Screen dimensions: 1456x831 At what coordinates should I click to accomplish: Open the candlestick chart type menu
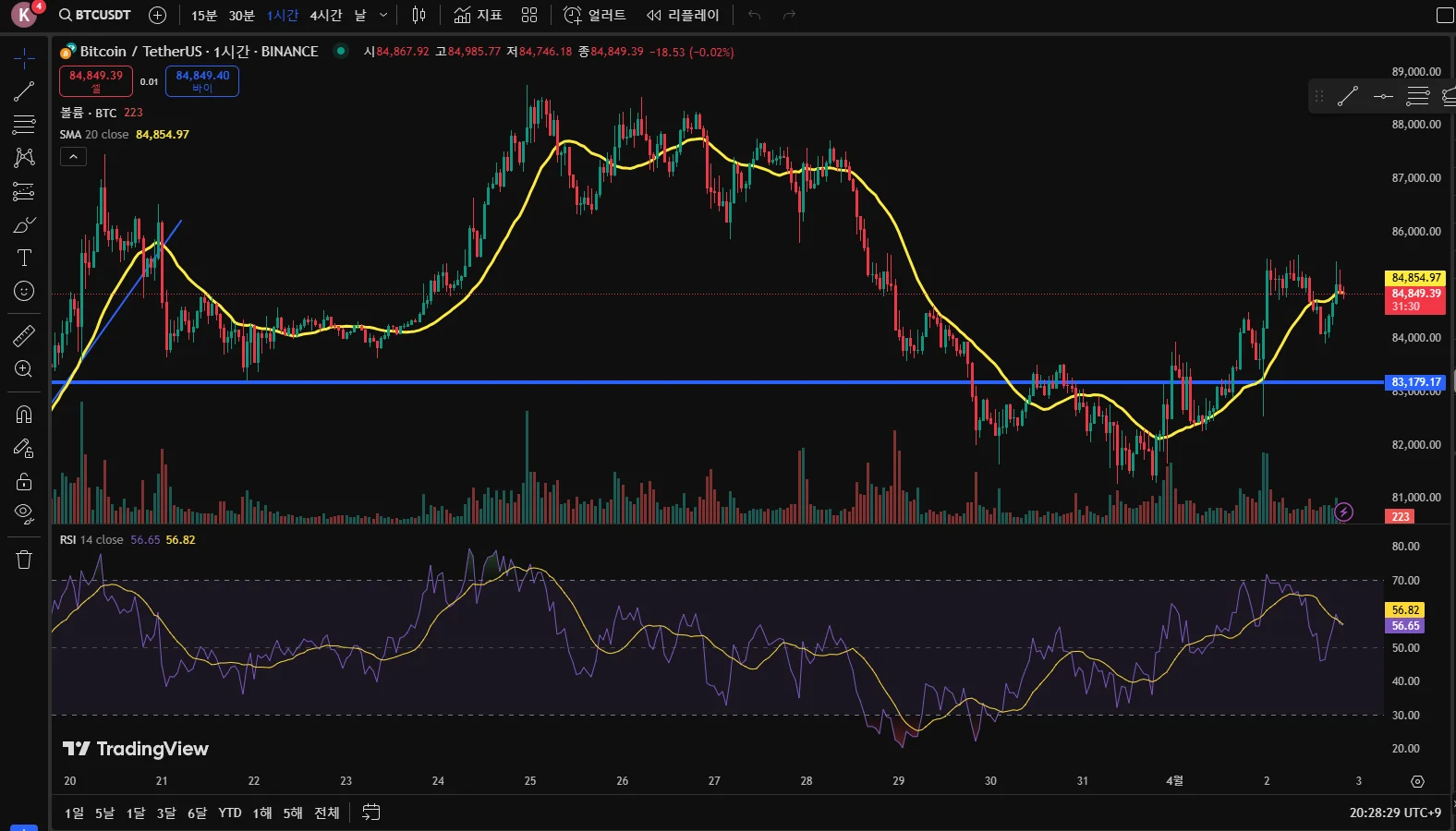(419, 16)
